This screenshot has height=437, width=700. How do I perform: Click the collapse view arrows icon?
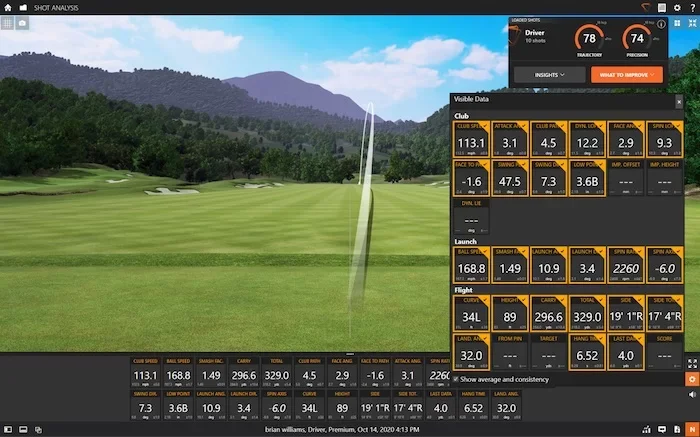[692, 23]
